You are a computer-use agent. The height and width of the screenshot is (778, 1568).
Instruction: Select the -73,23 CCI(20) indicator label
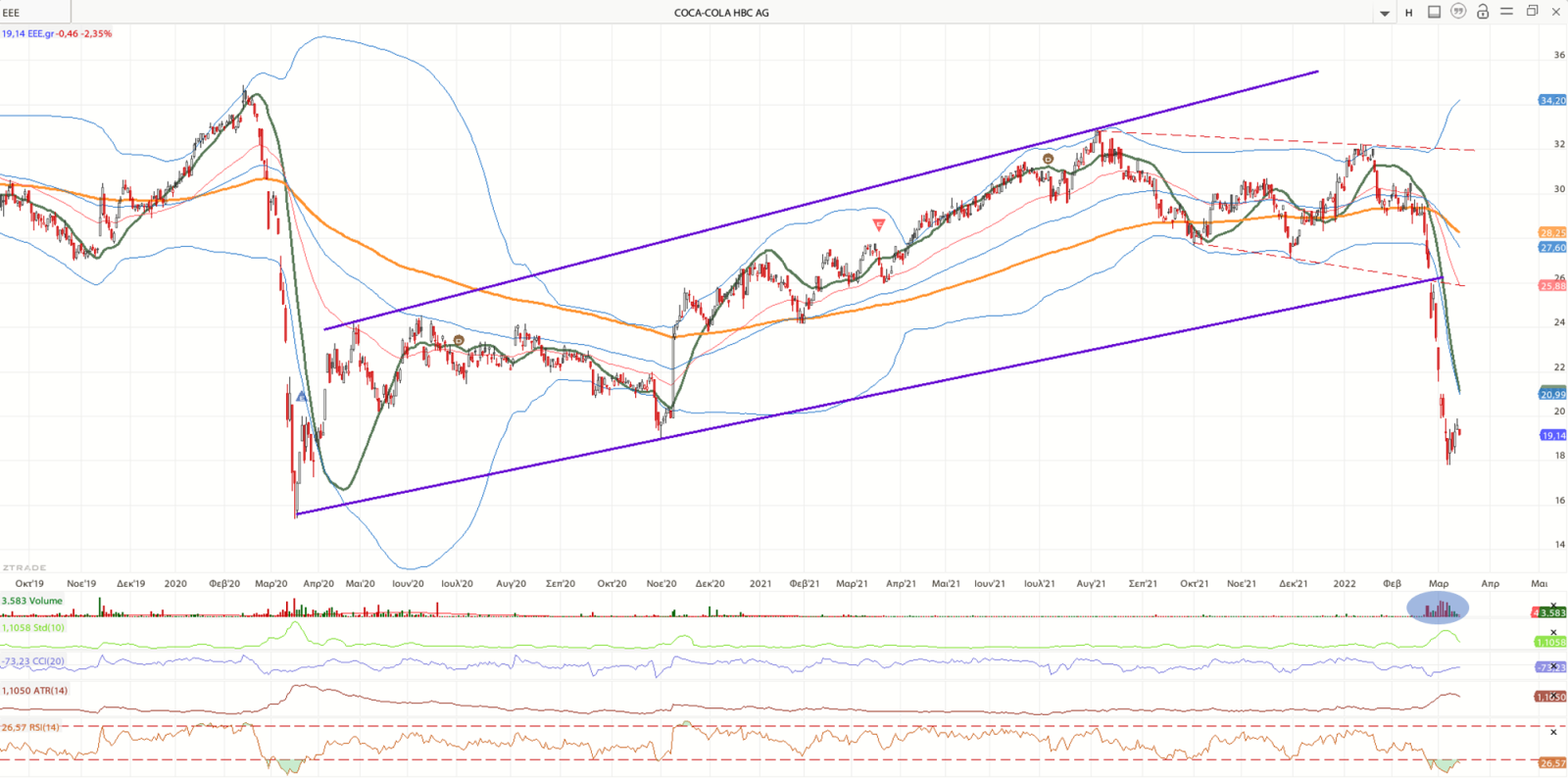pyautogui.click(x=33, y=661)
